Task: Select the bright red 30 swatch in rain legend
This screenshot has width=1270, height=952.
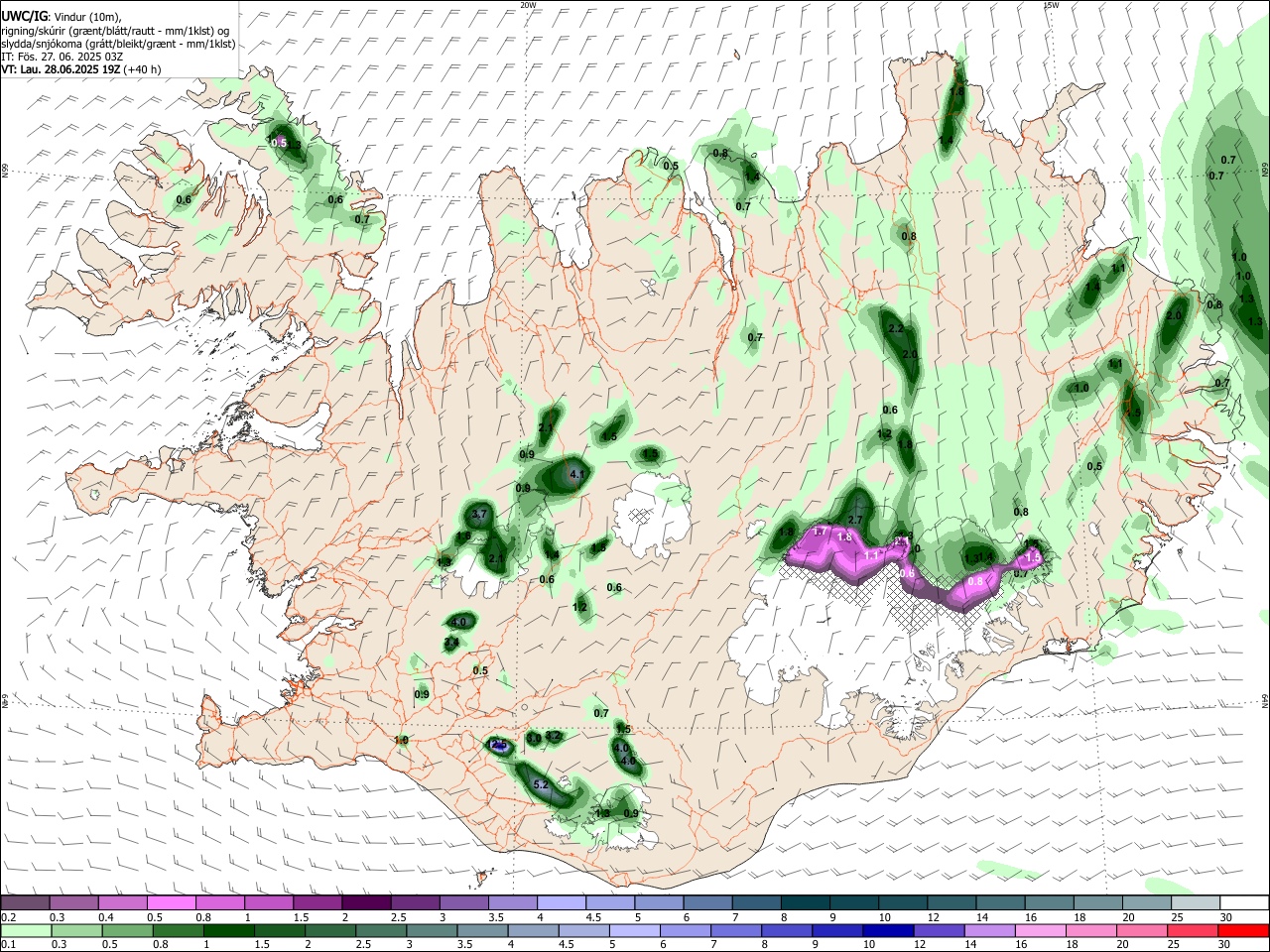Action: [x=1243, y=930]
